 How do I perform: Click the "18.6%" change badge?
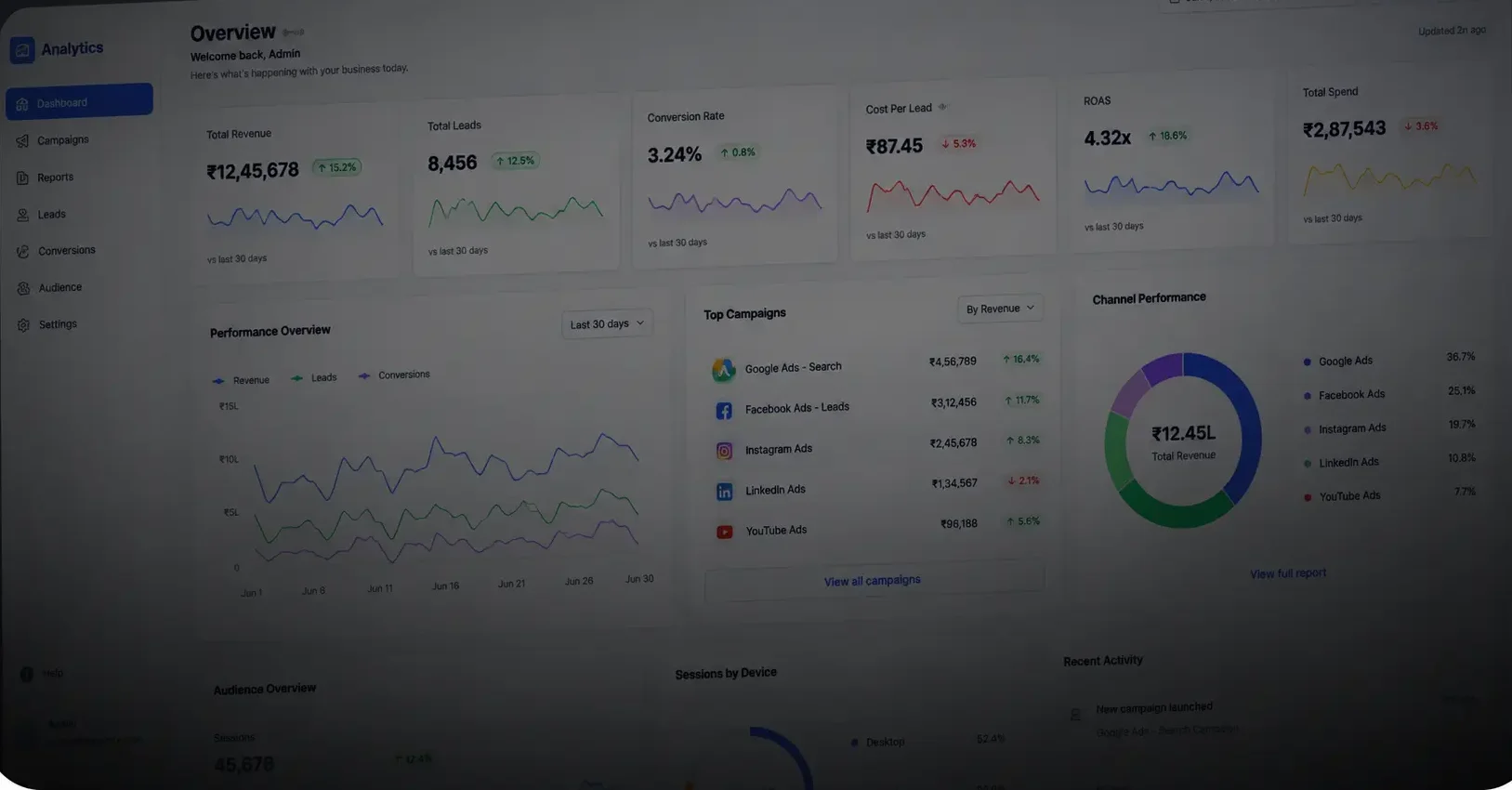[x=1168, y=136]
